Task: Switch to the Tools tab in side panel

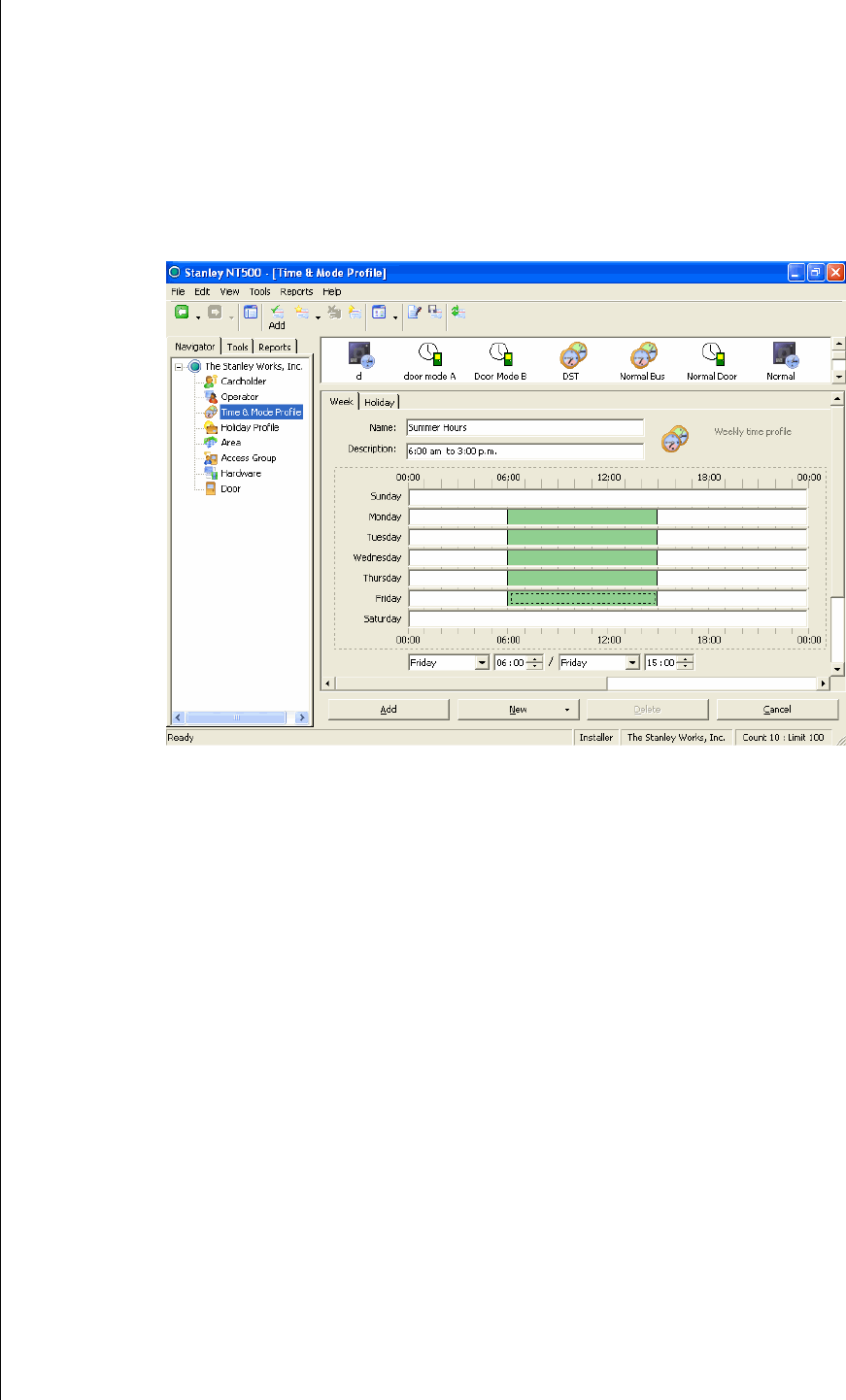Action: coord(238,348)
